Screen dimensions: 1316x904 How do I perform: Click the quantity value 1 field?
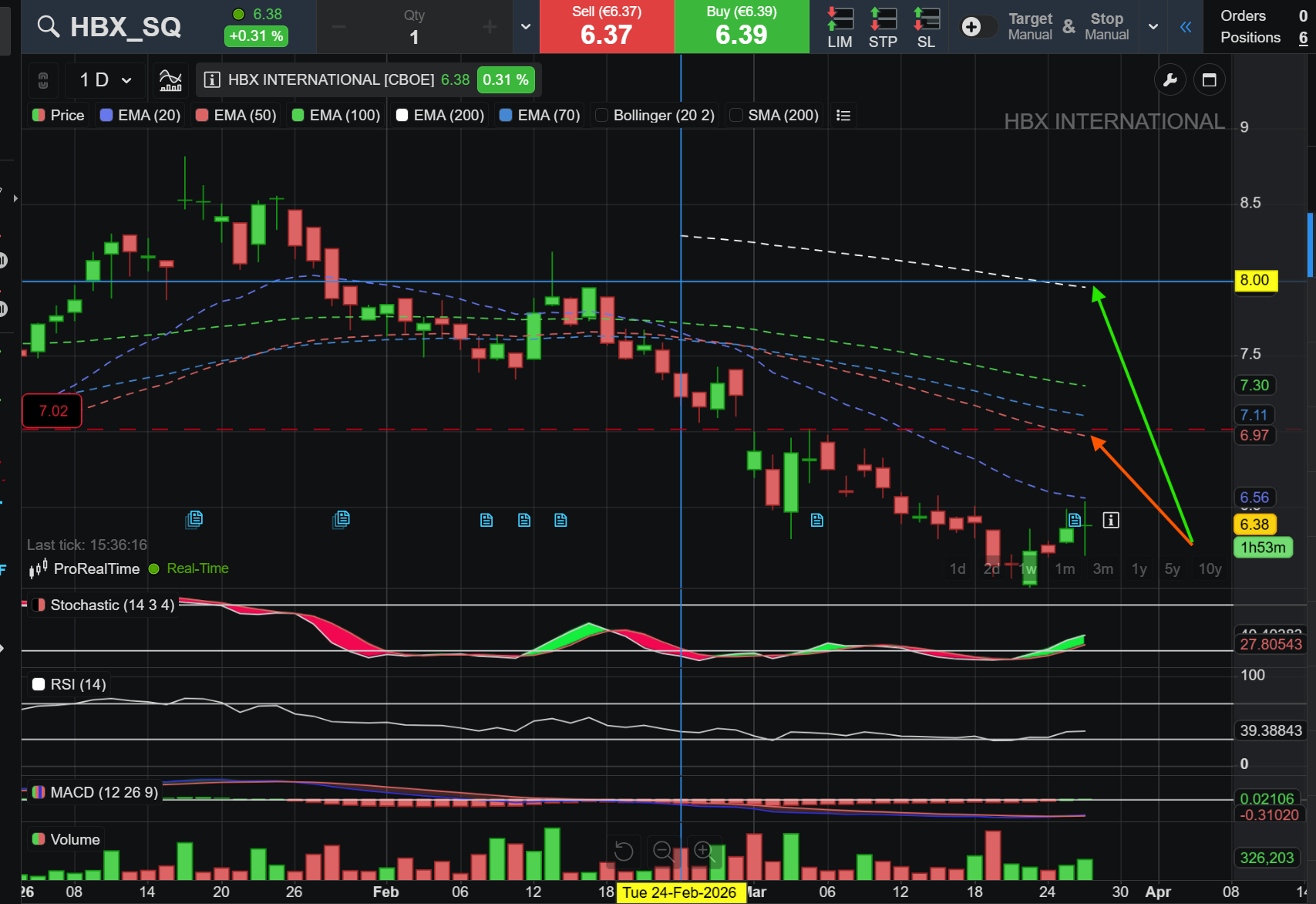click(x=414, y=36)
